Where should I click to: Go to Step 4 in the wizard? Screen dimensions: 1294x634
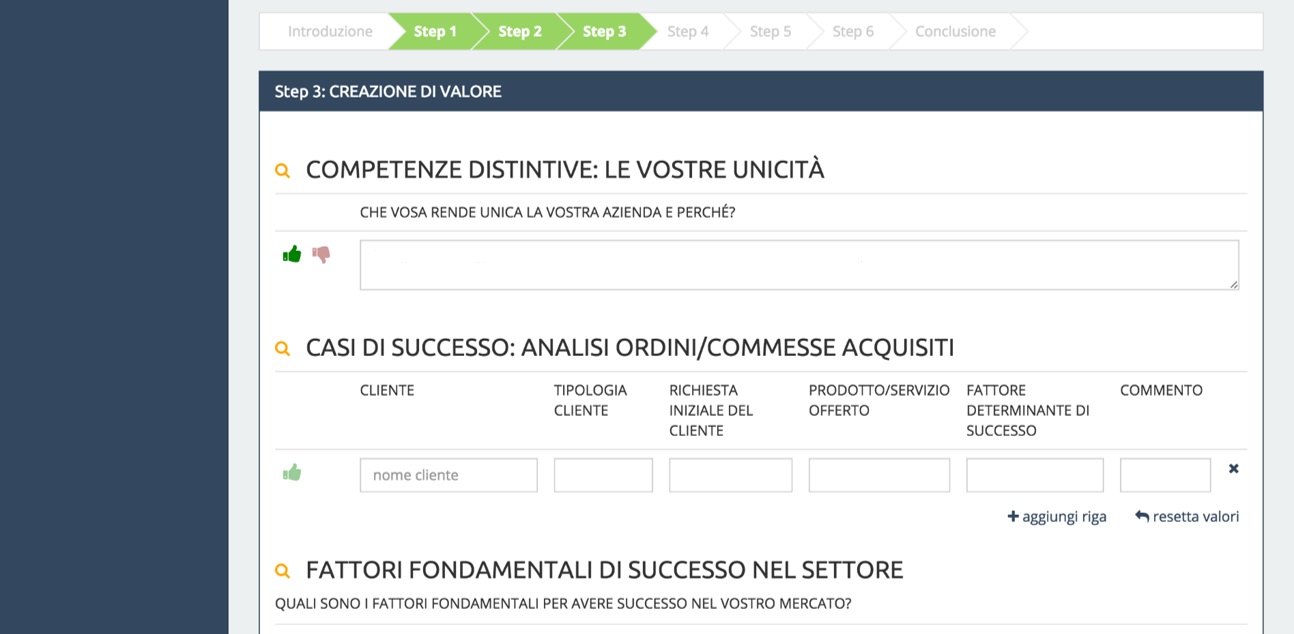point(688,31)
